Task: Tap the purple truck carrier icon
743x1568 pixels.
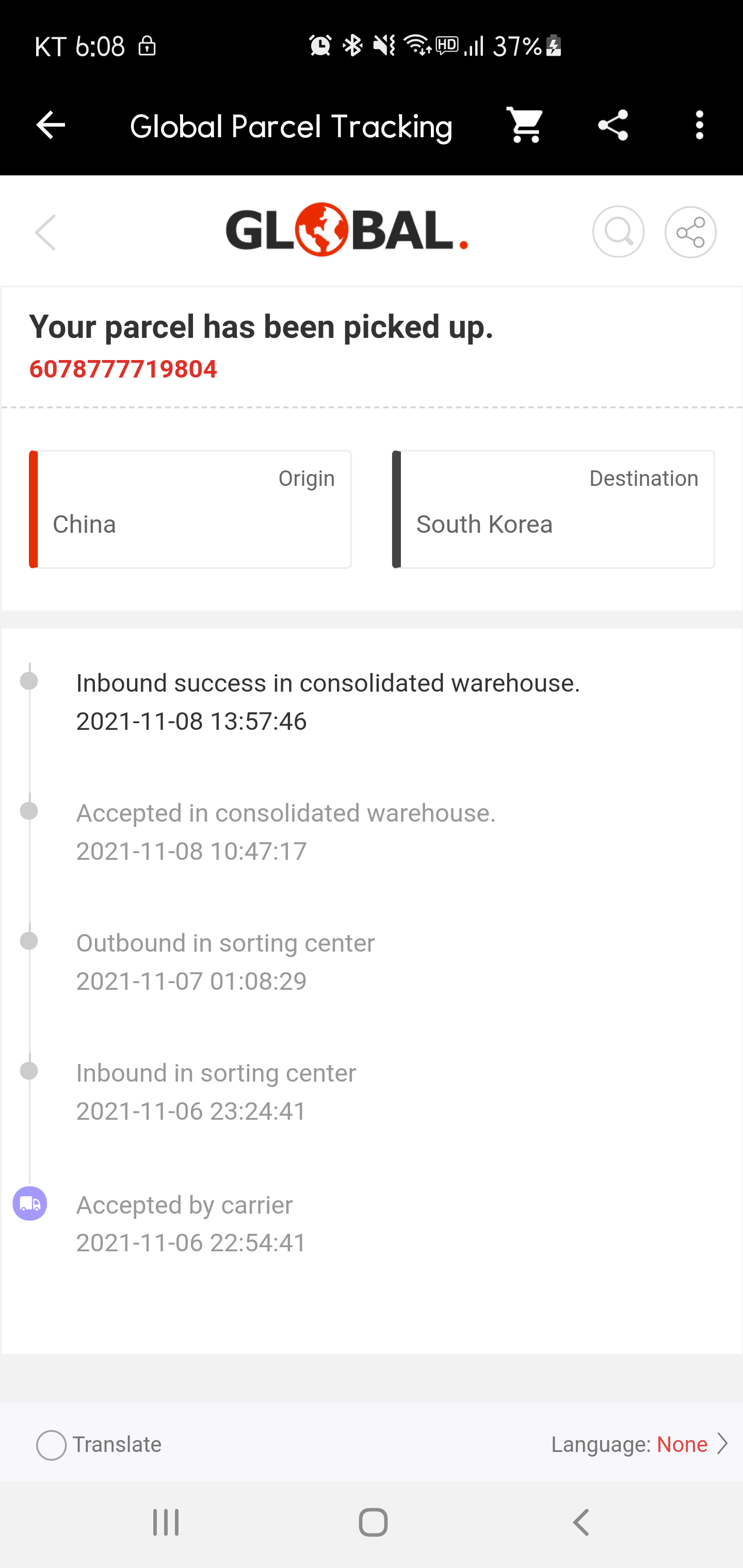Action: (x=29, y=1203)
